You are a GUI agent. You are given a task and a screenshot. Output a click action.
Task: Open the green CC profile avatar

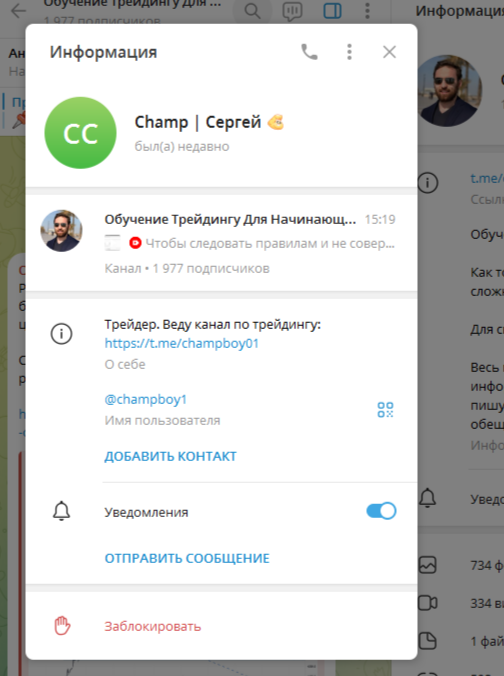coord(81,133)
